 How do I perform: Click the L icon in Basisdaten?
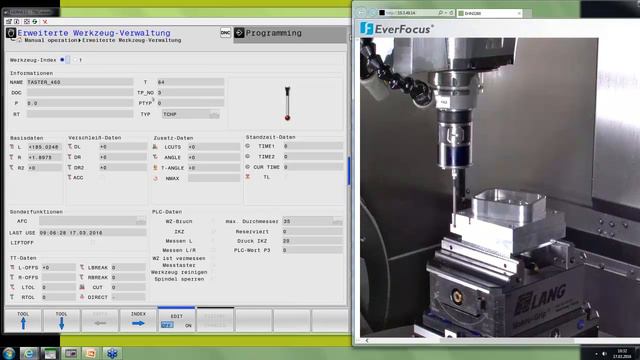coord(12,147)
